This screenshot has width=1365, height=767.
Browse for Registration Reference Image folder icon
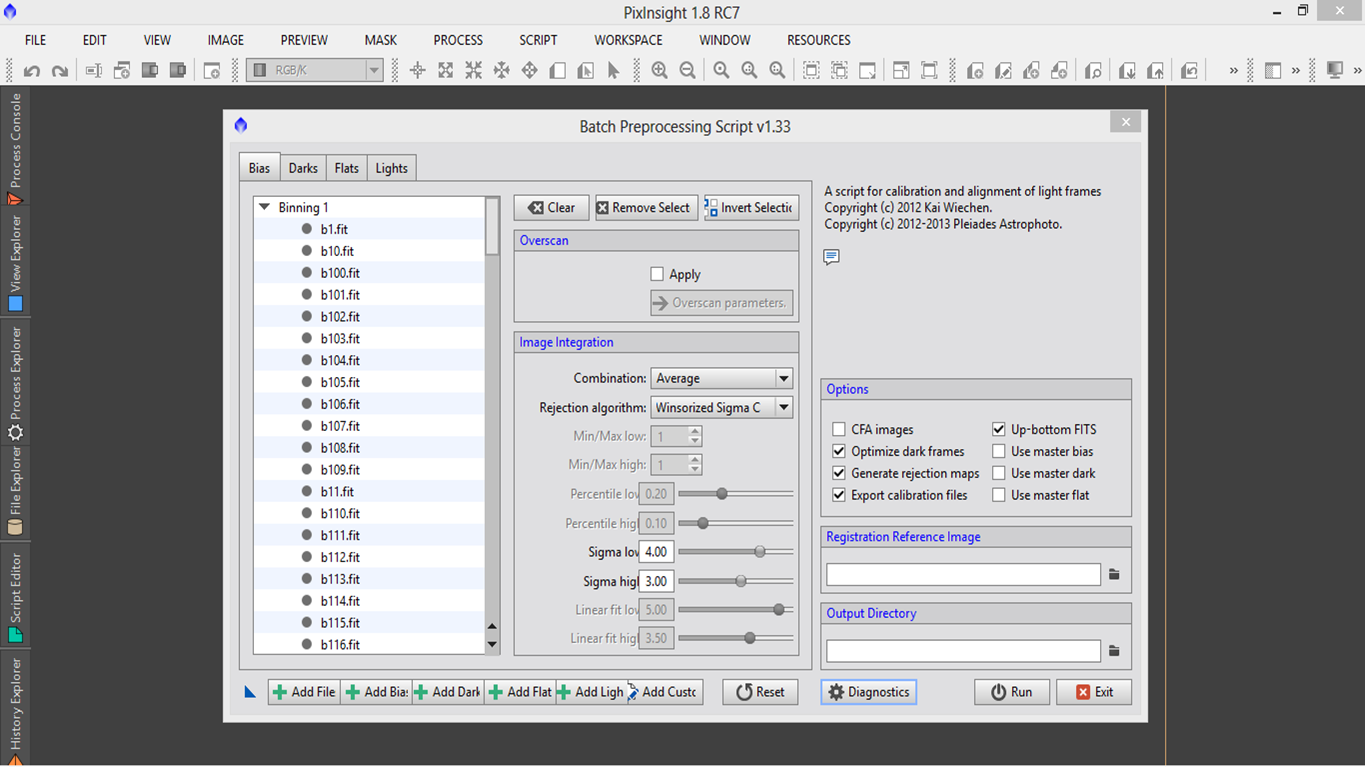(1114, 575)
